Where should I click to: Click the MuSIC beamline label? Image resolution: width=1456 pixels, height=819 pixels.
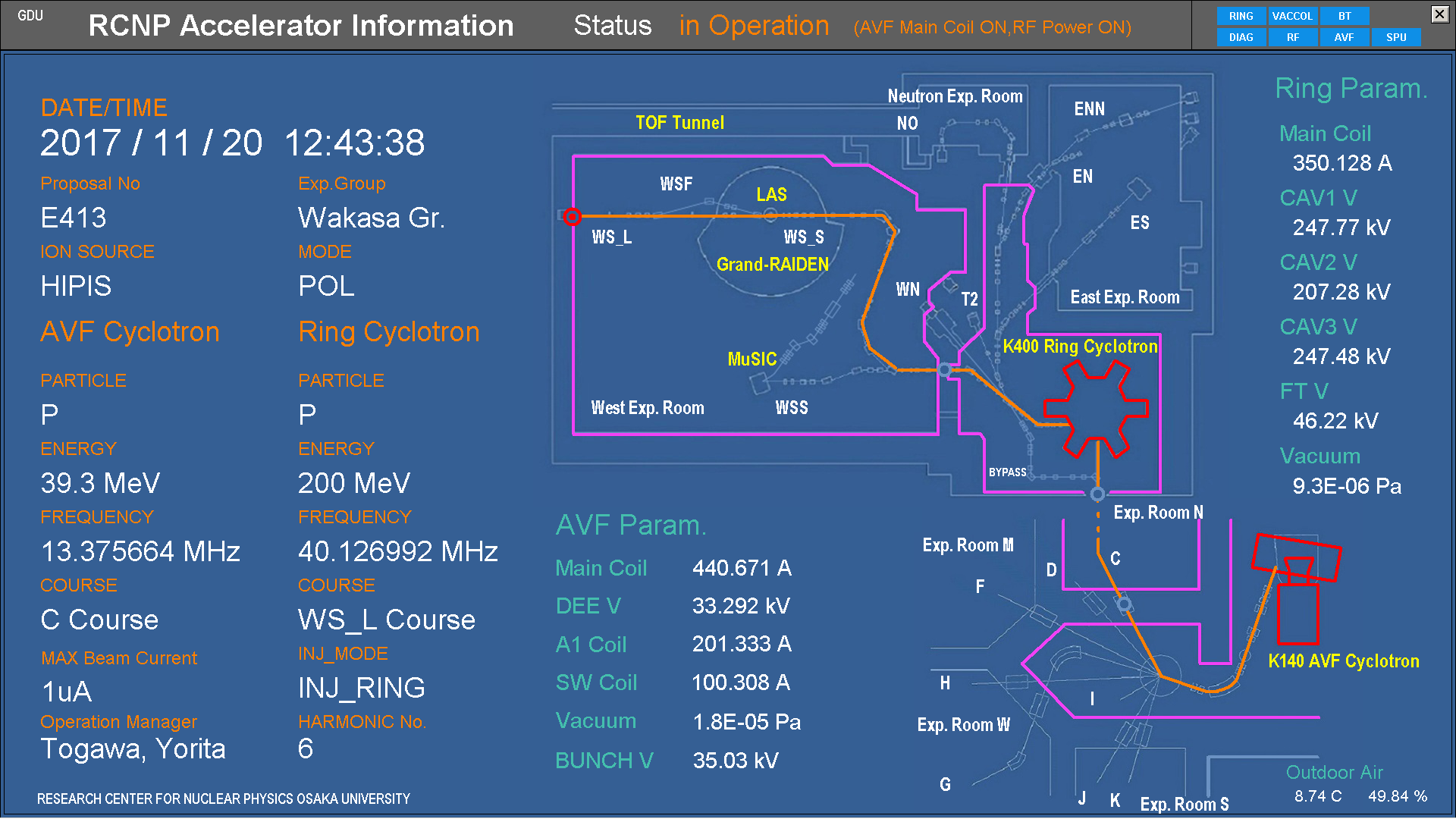pyautogui.click(x=752, y=359)
